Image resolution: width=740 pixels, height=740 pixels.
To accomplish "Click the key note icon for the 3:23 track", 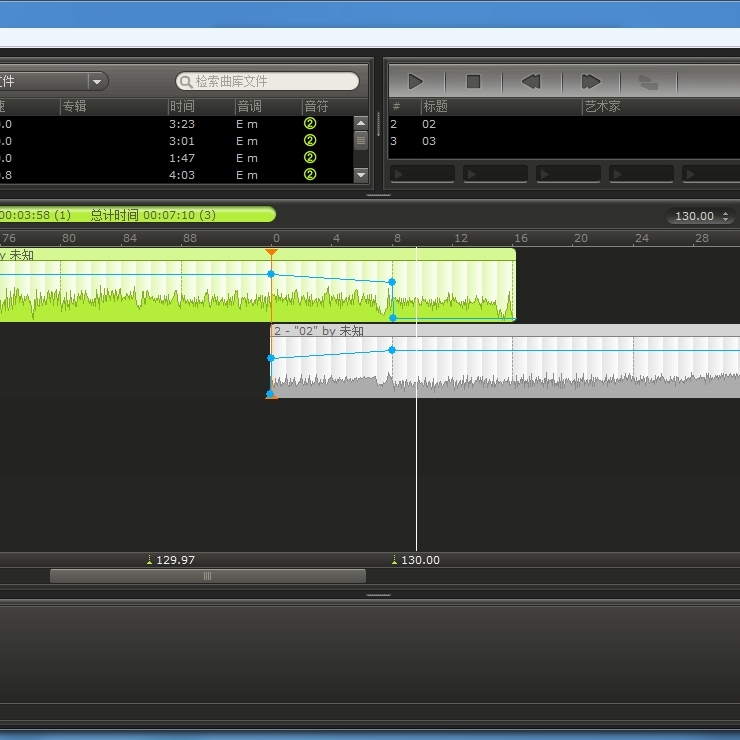I will (310, 124).
